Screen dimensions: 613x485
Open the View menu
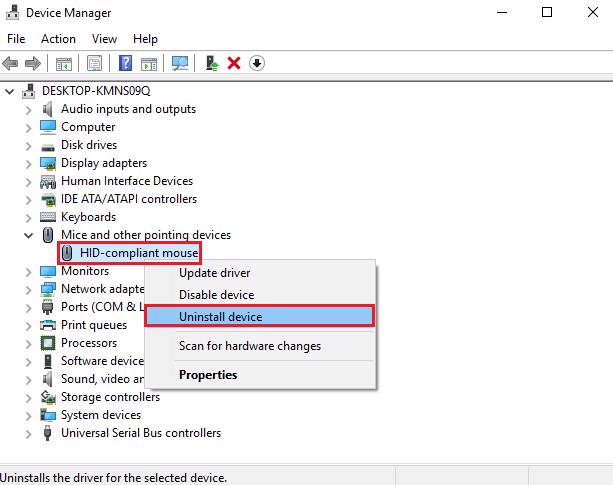(x=104, y=39)
